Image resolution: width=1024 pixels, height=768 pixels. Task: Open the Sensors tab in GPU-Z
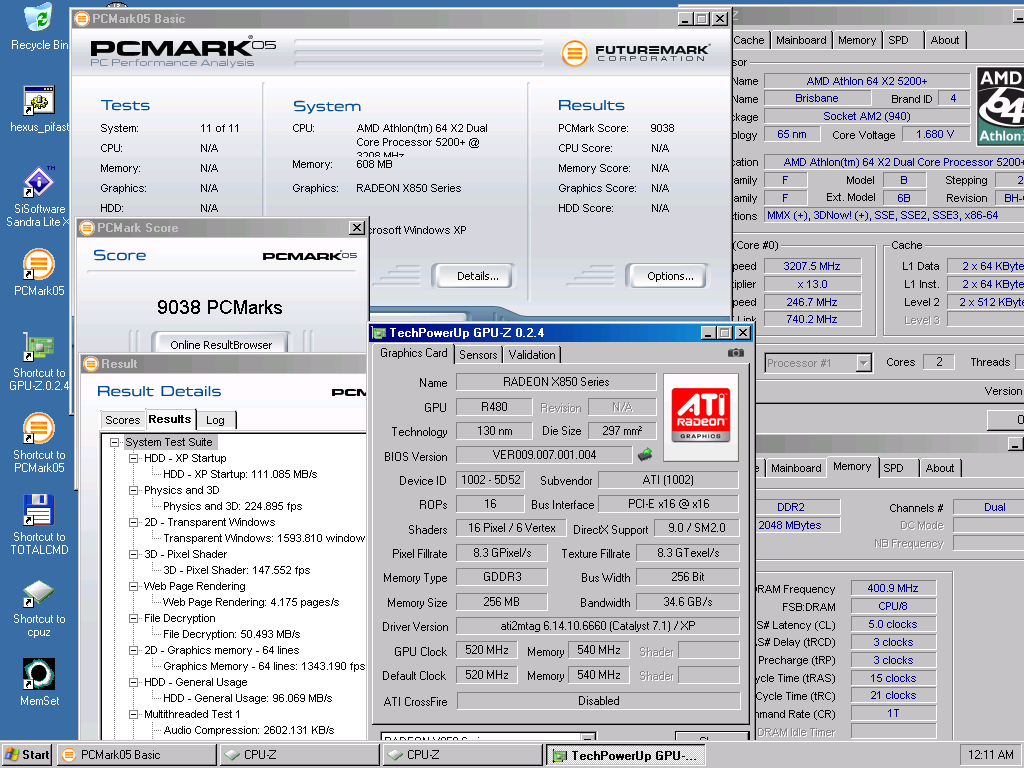[477, 355]
